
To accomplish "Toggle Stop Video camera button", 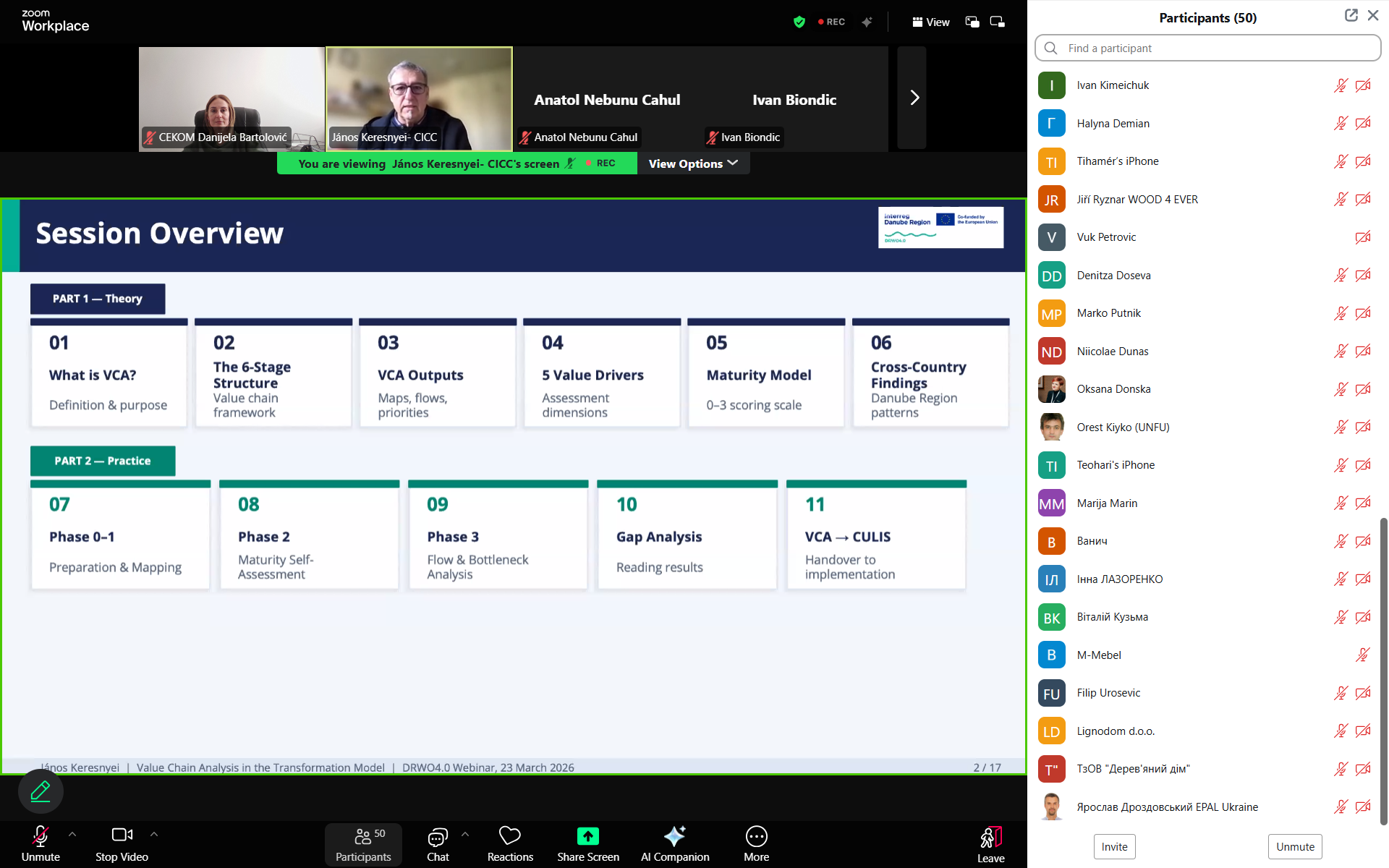I will pyautogui.click(x=122, y=835).
